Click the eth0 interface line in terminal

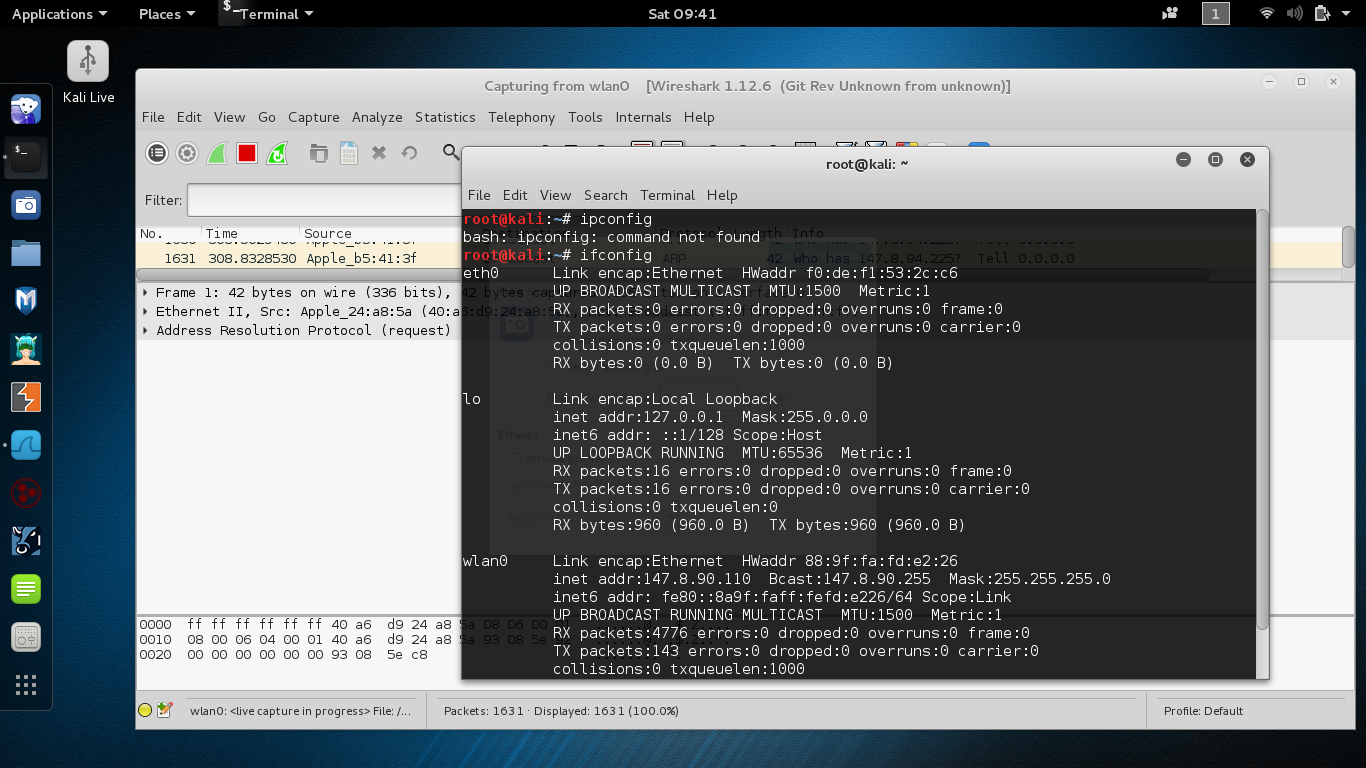click(x=710, y=273)
